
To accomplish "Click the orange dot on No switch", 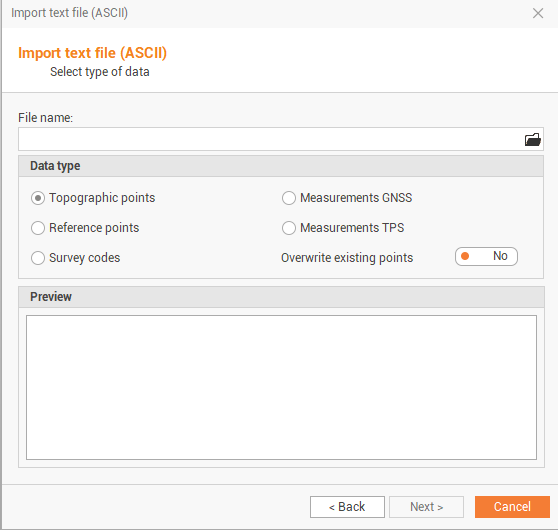I will 465,256.
